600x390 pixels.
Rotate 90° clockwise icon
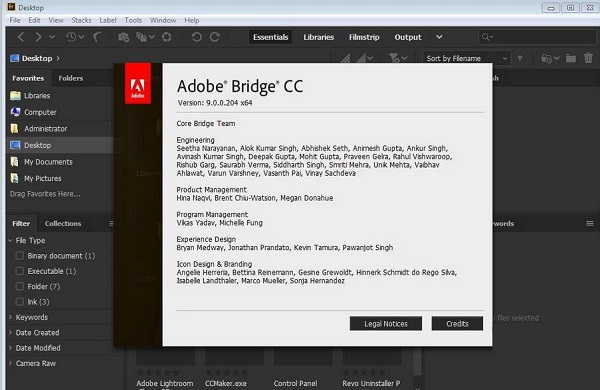click(215, 37)
